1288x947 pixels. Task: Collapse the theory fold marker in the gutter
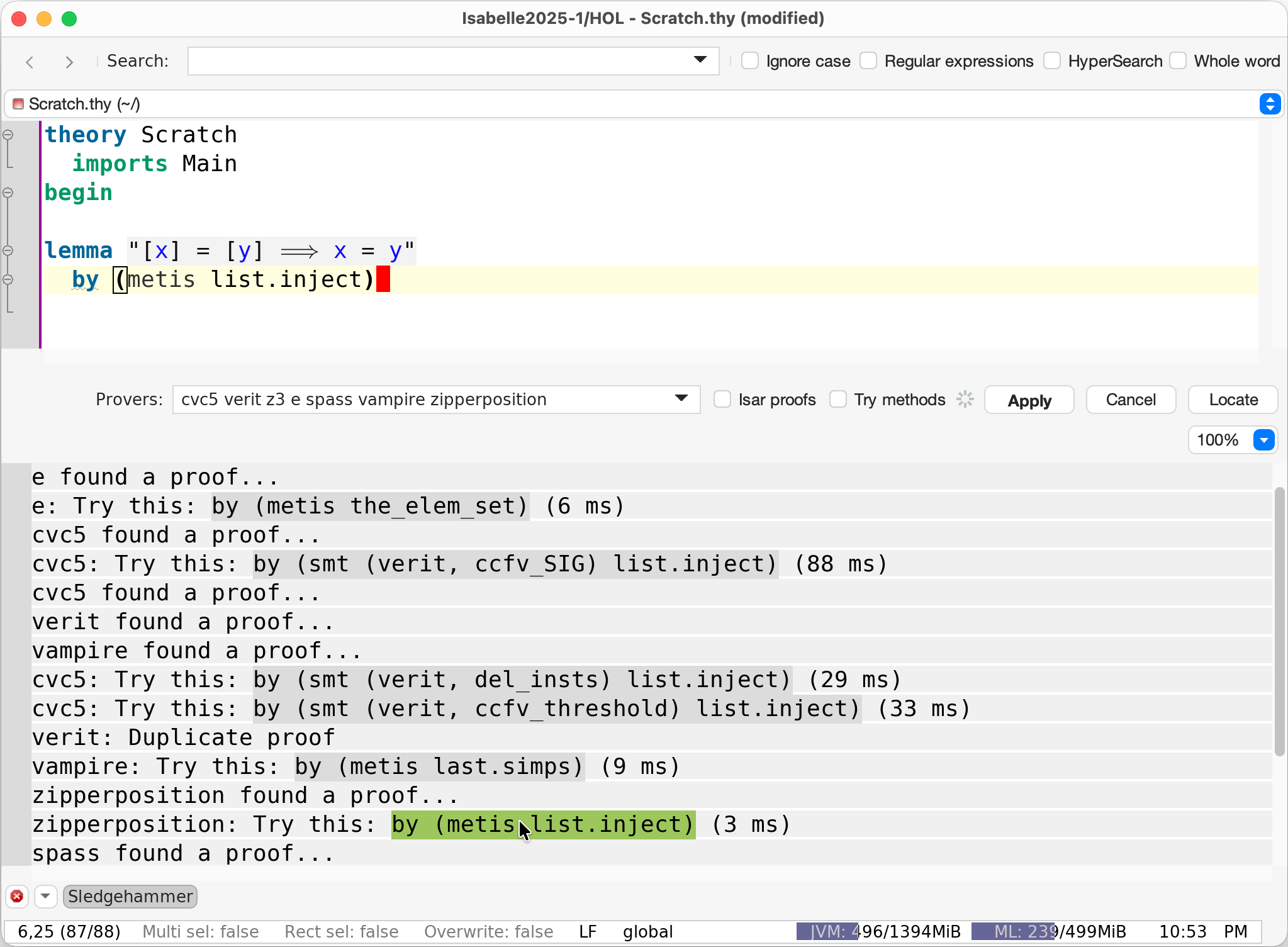click(x=8, y=135)
